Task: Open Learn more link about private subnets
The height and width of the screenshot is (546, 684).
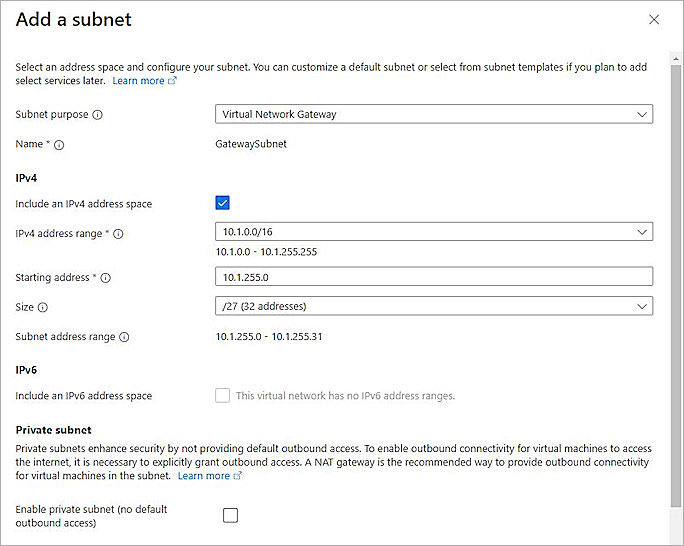Action: [x=203, y=477]
